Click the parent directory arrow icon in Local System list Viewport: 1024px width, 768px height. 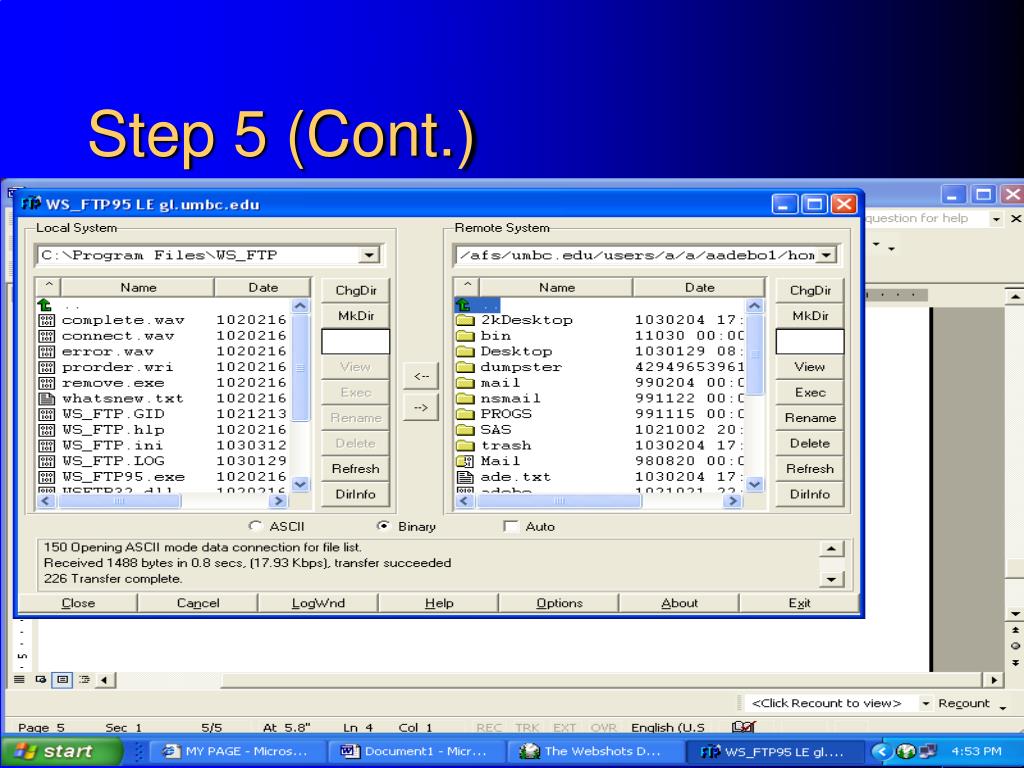tap(45, 304)
